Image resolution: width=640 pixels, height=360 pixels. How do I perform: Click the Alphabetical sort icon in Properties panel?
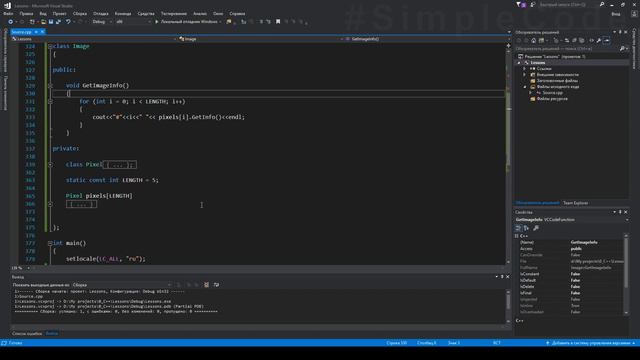pos(526,228)
